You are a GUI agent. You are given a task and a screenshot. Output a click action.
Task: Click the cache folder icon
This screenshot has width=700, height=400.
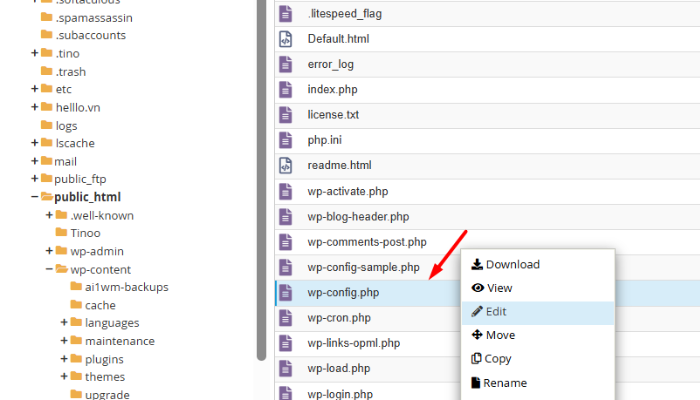[76, 304]
